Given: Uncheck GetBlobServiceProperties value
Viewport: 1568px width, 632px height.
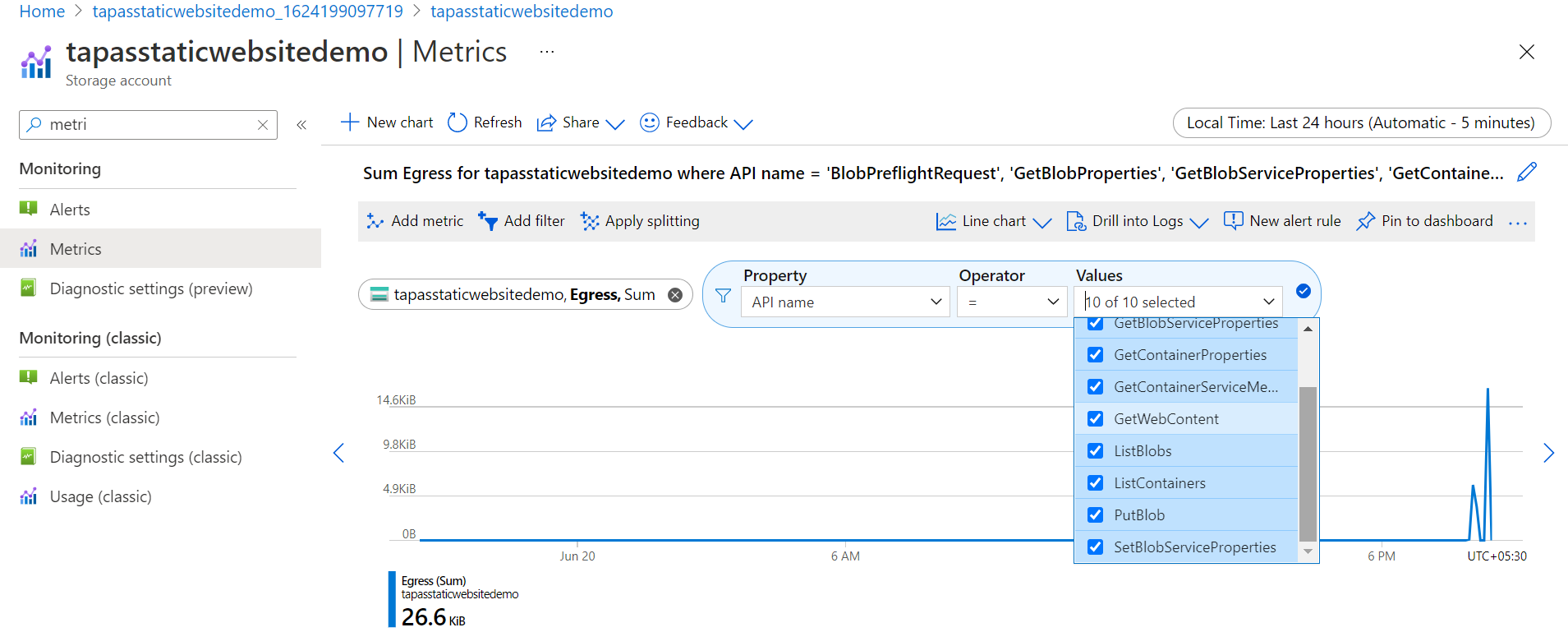Looking at the screenshot, I should (1096, 324).
